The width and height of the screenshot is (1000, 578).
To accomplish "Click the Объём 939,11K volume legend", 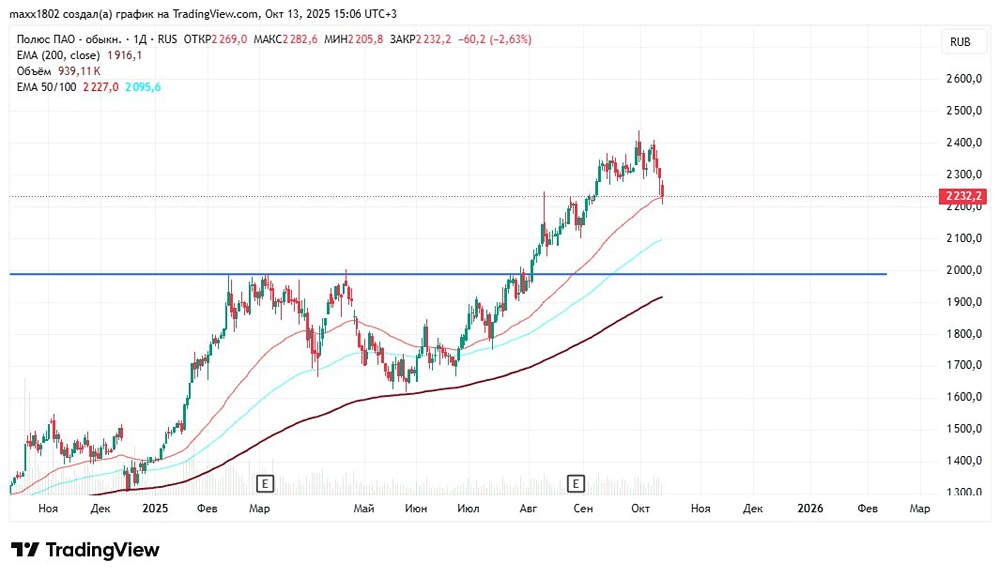I will click(x=59, y=71).
